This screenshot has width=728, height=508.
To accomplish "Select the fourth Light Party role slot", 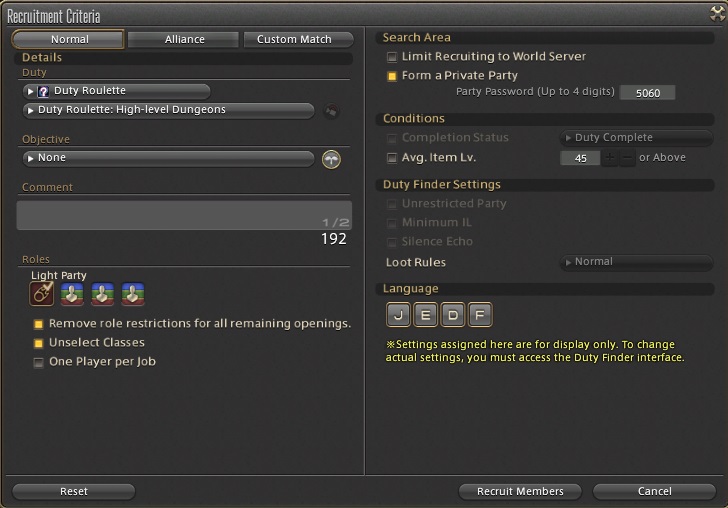I will (133, 294).
